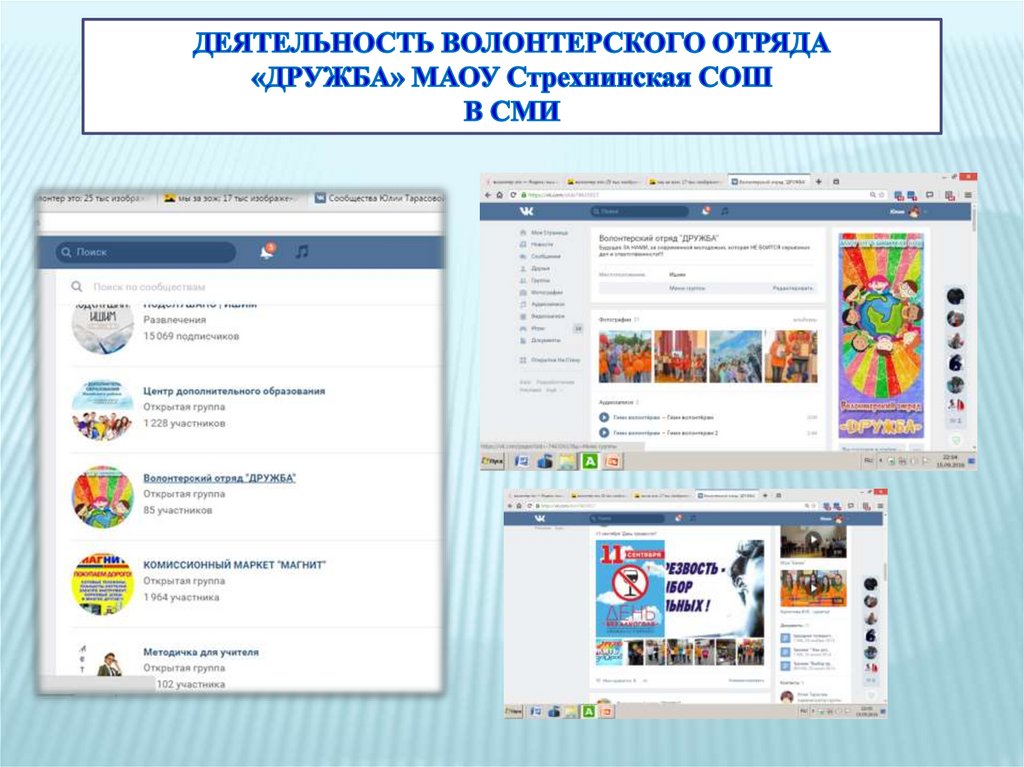Play the top video thumbnail in bottom screenshot
Screen dimensions: 1024x767
[x=812, y=542]
